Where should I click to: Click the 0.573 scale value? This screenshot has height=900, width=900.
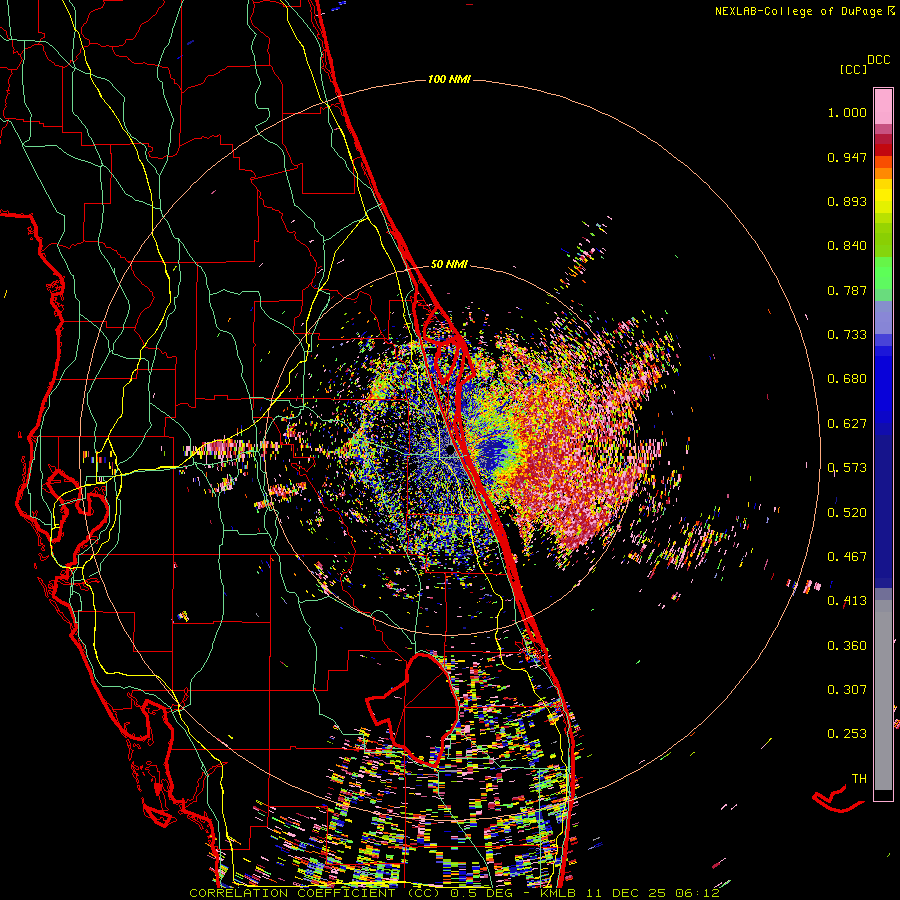(x=847, y=468)
